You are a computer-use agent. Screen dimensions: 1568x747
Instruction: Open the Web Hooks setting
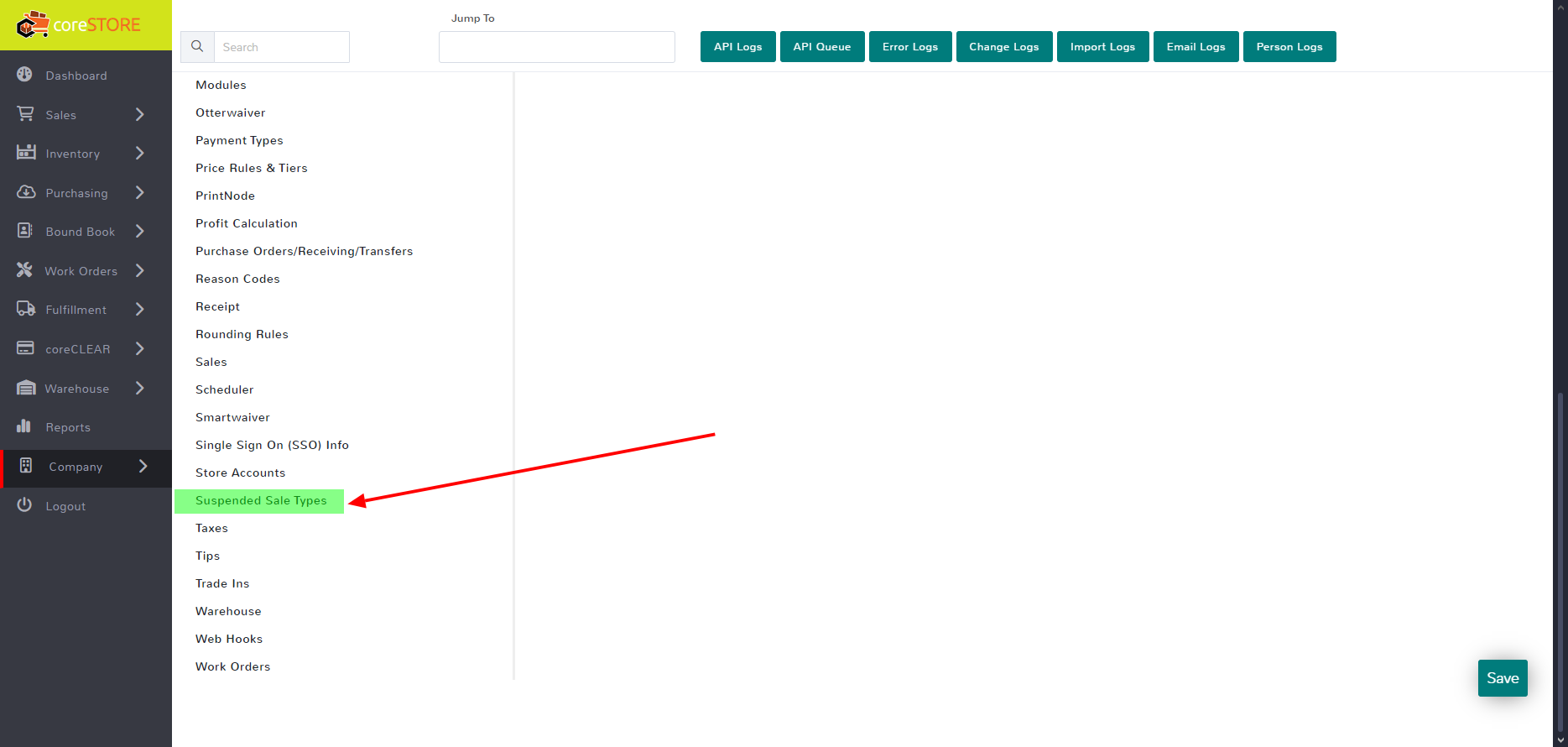229,639
